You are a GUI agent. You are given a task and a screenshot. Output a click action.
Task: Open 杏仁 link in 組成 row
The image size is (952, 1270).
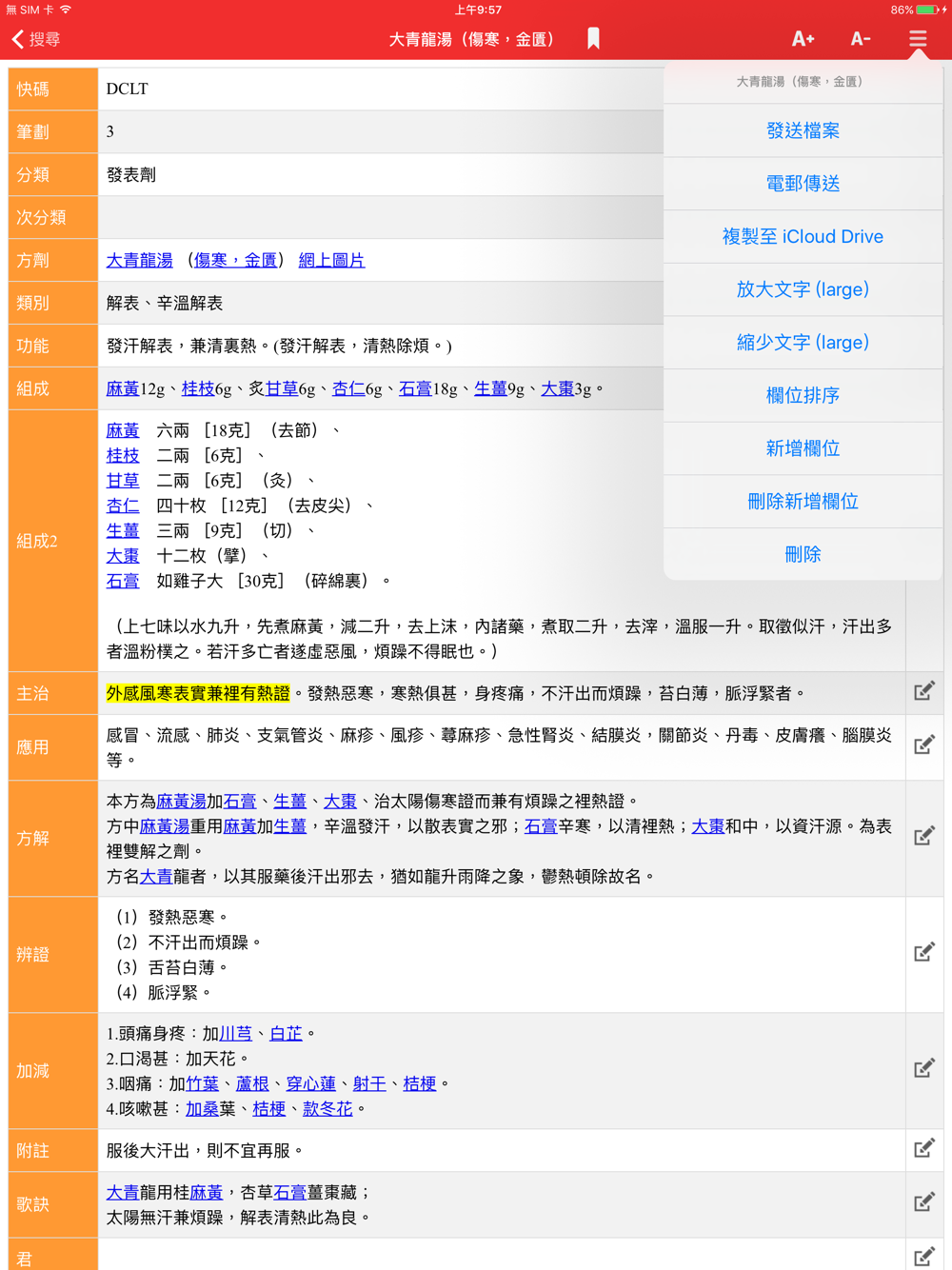[348, 388]
